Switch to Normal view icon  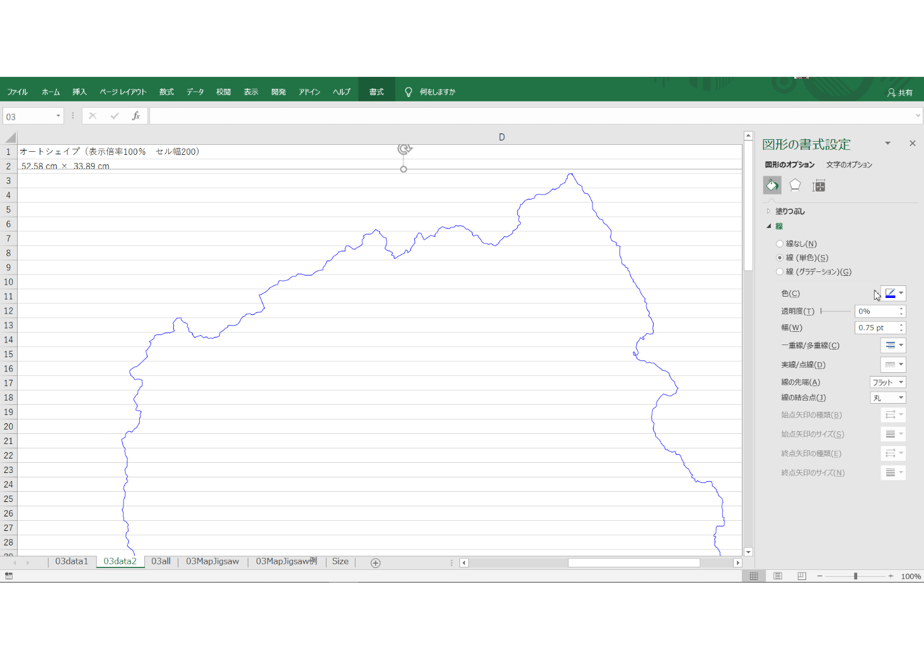pyautogui.click(x=754, y=576)
